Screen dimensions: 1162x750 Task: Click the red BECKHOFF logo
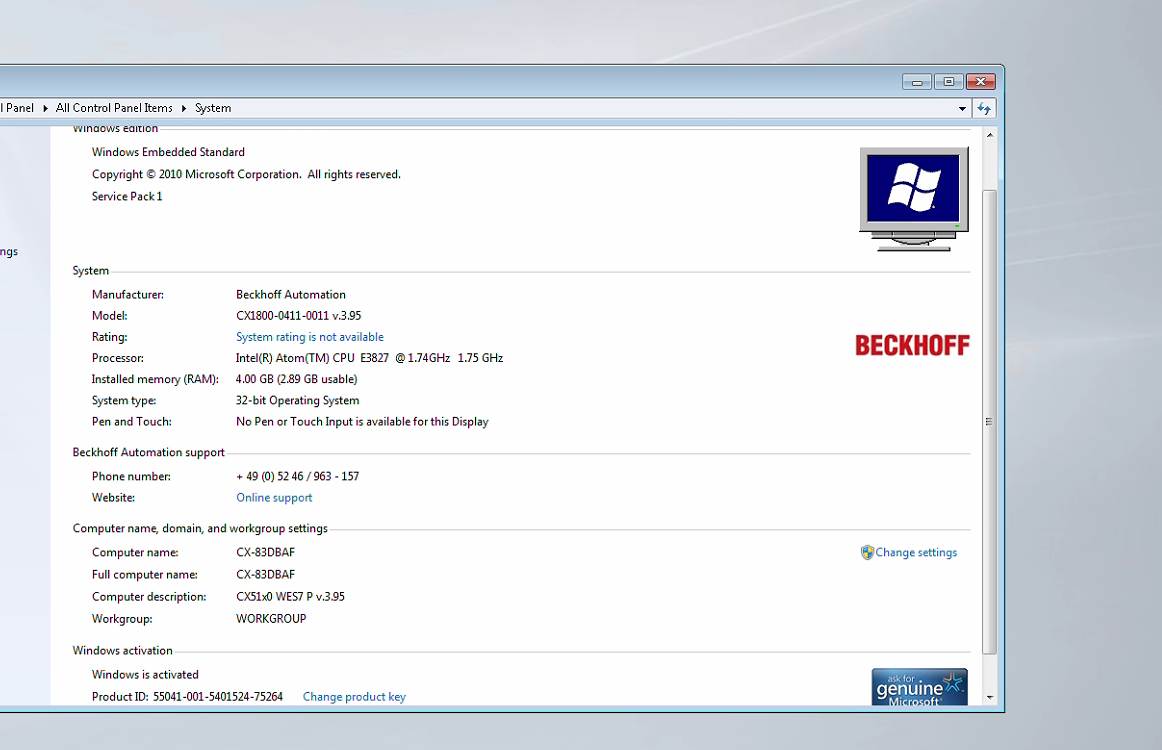click(912, 346)
